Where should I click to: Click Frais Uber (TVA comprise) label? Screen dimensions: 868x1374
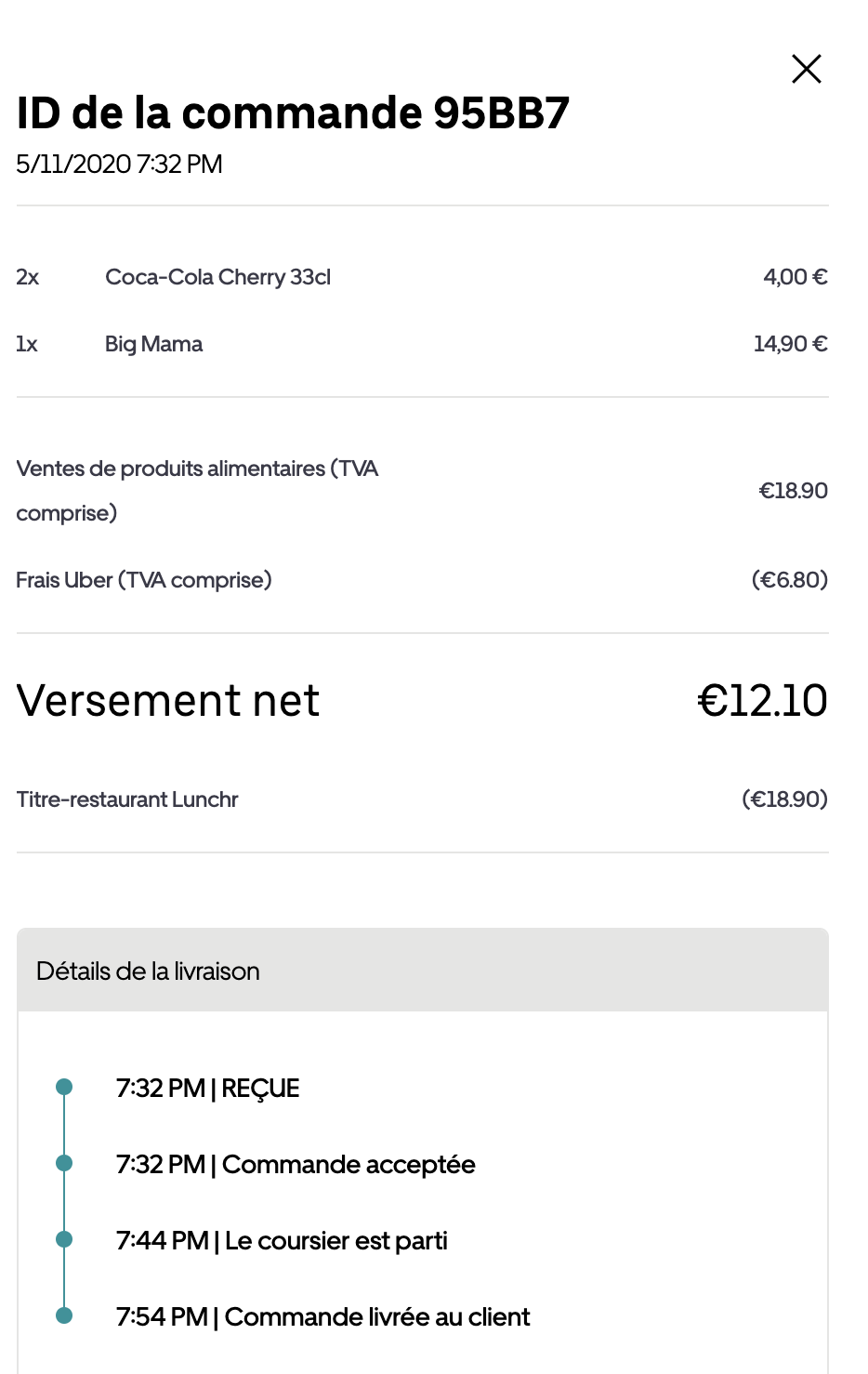144,580
